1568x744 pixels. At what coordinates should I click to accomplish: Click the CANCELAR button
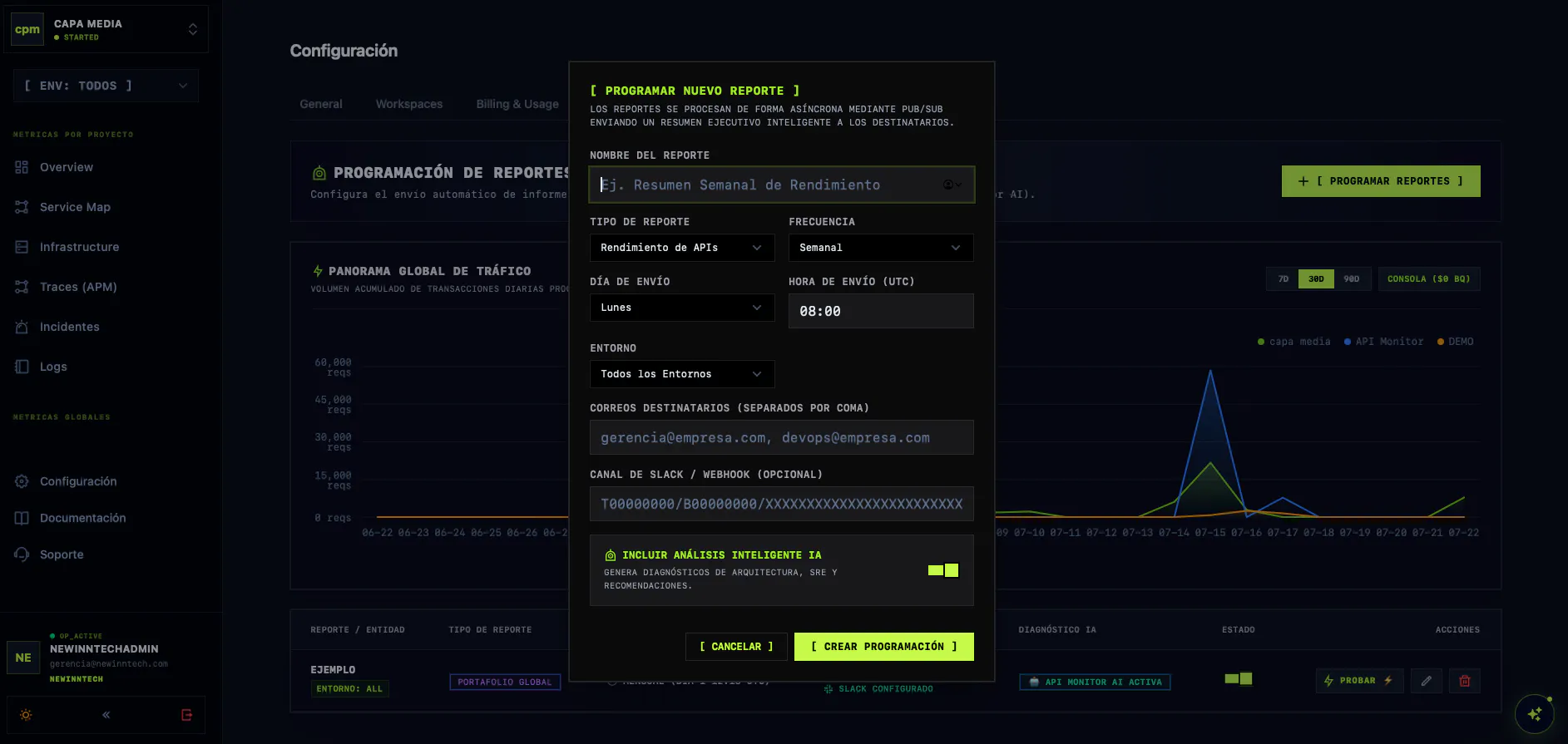point(736,647)
